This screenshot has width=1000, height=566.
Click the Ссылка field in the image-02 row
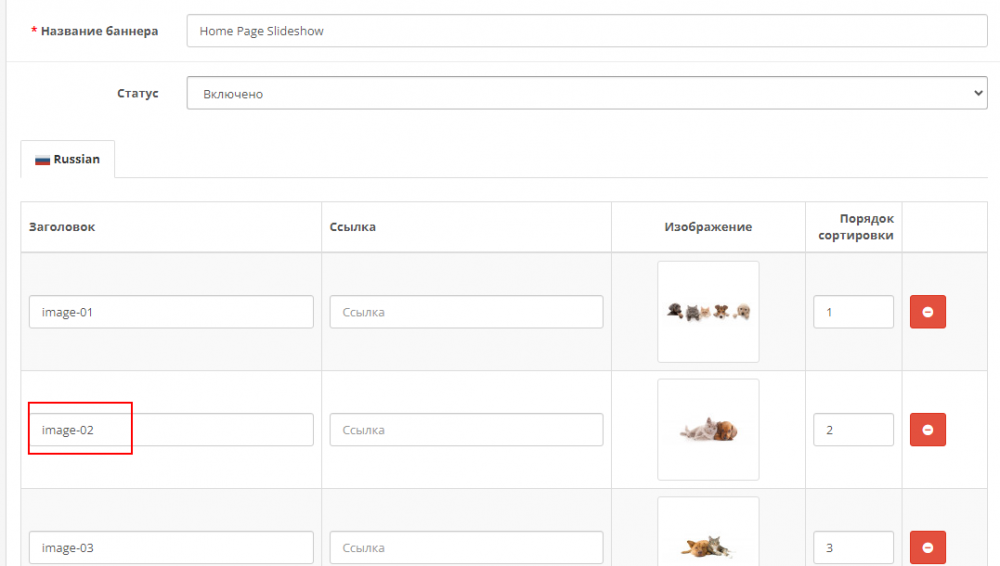click(x=466, y=429)
